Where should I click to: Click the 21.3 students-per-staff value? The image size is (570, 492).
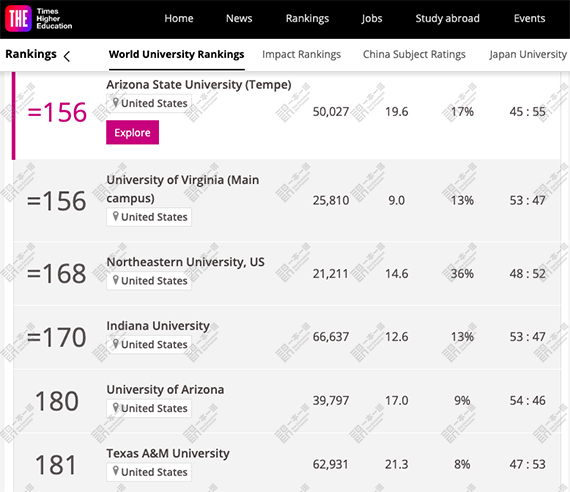coord(397,464)
